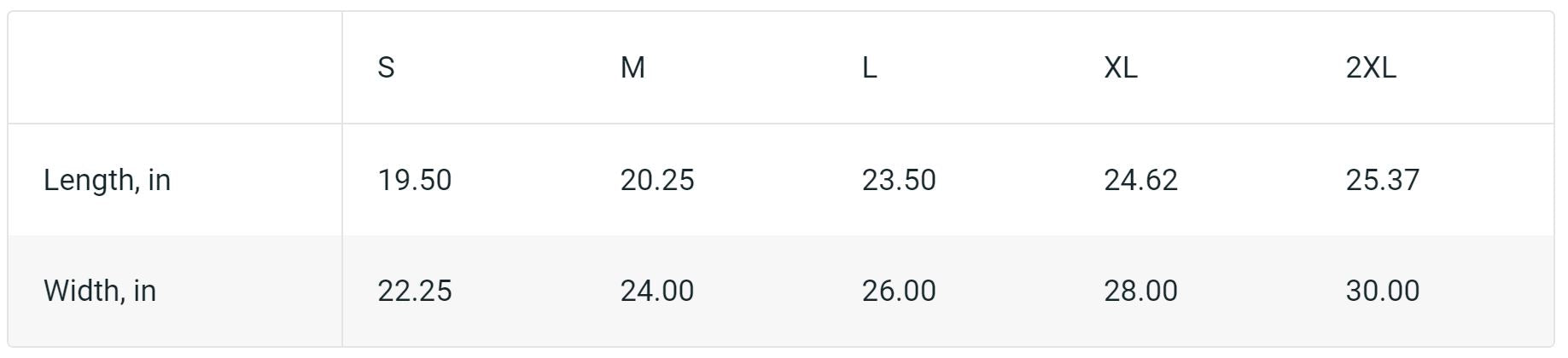
Task: Select the "Length, in" row label
Action: [x=107, y=180]
